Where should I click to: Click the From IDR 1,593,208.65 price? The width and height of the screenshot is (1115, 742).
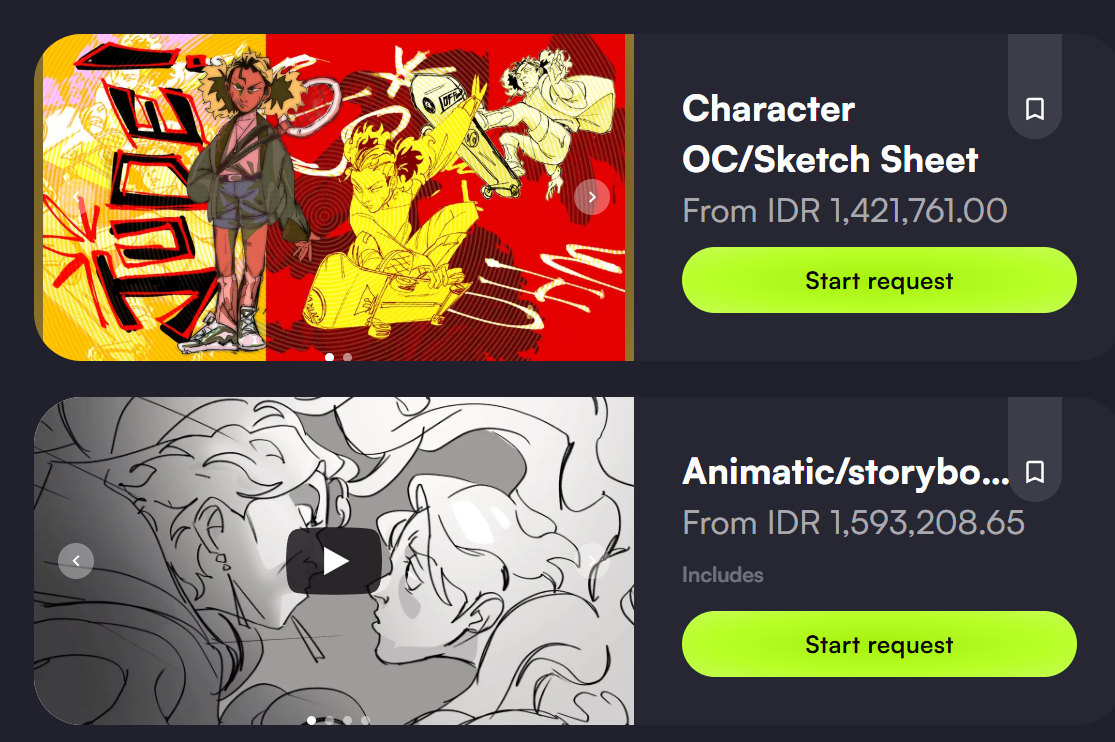pos(853,523)
